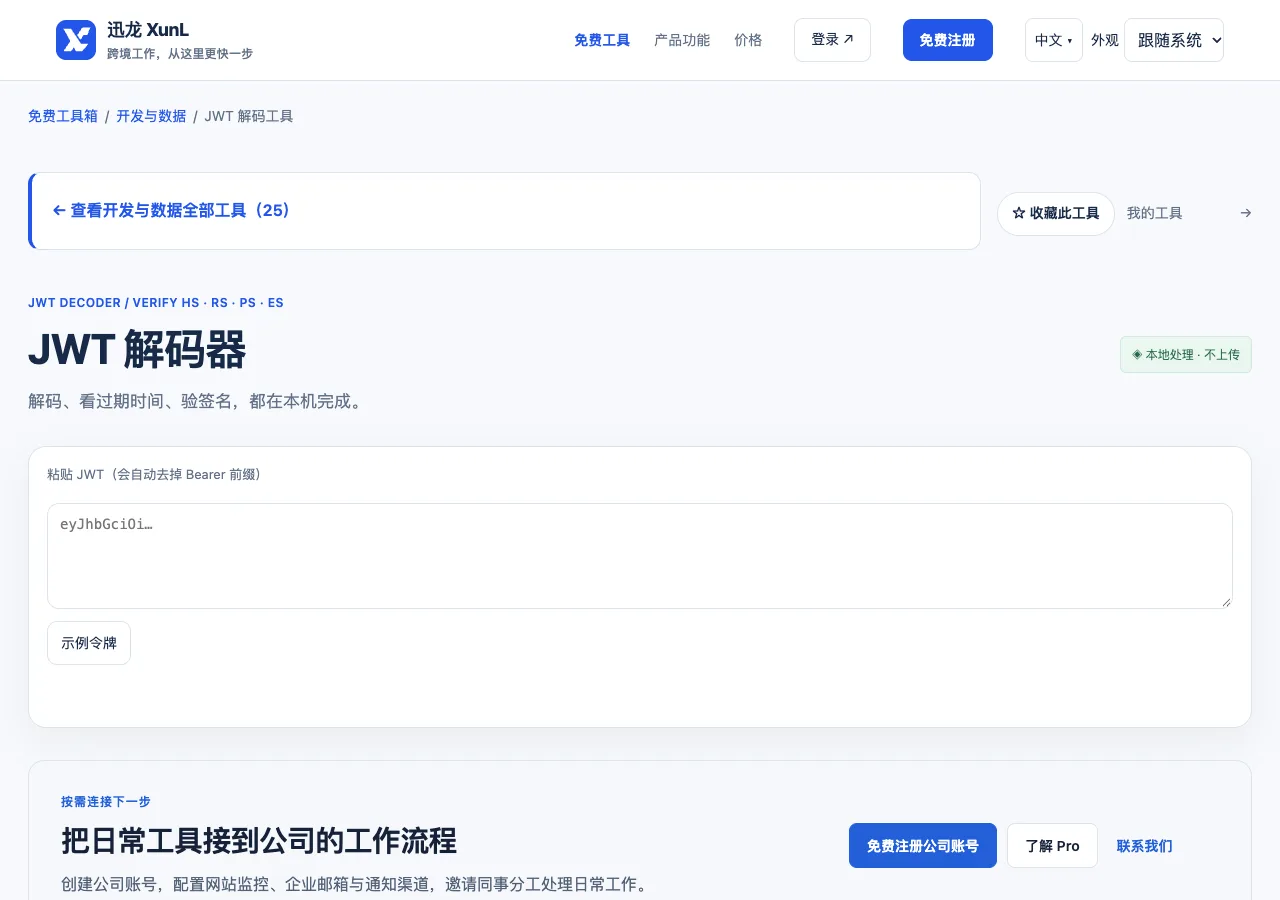Viewport: 1280px width, 900px height.
Task: Click the 收藏此工具 favorite button
Action: [1056, 214]
